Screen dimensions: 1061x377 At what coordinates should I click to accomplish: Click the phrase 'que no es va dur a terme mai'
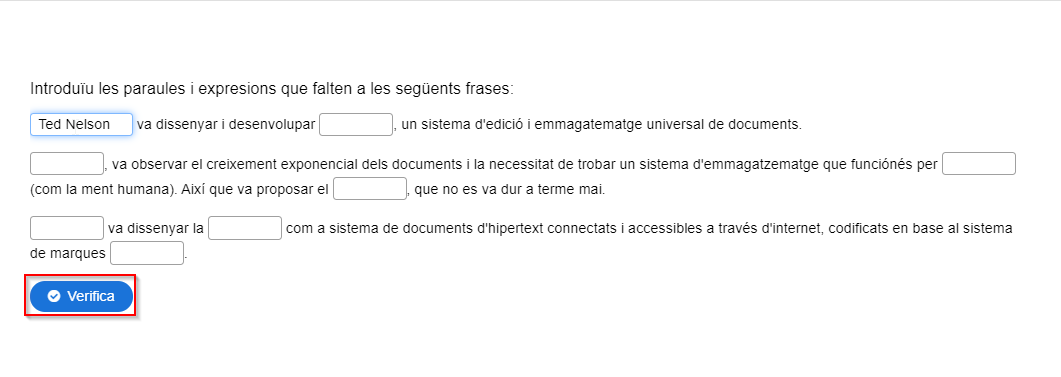point(510,190)
